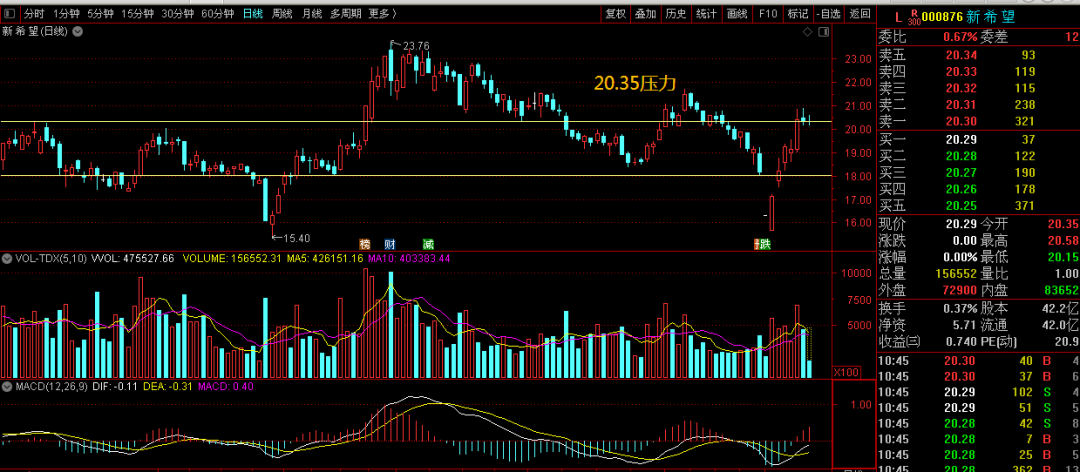Open the 历史 history button

[x=676, y=14]
